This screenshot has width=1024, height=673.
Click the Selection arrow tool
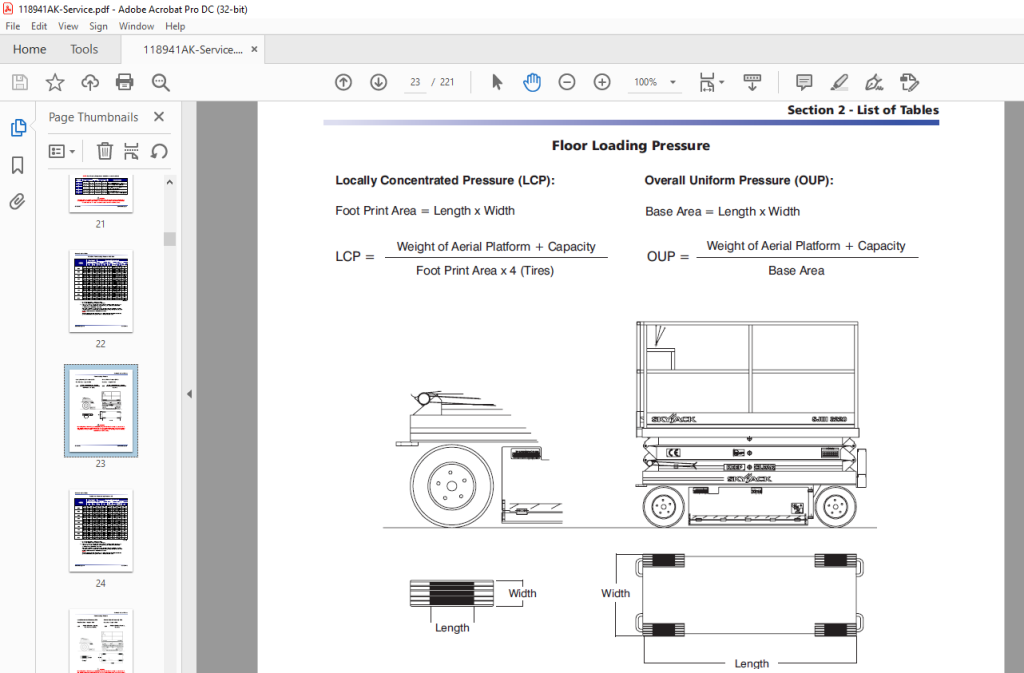click(x=497, y=82)
